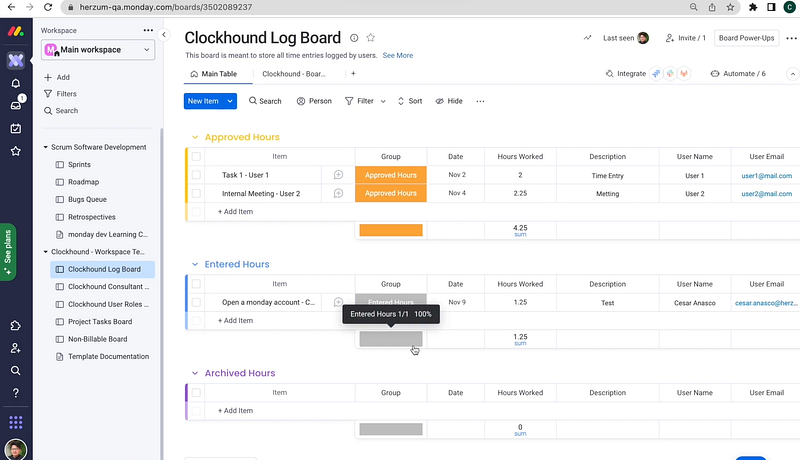Show board info icon next to title
Viewport: 800px width, 460px height.
354,38
